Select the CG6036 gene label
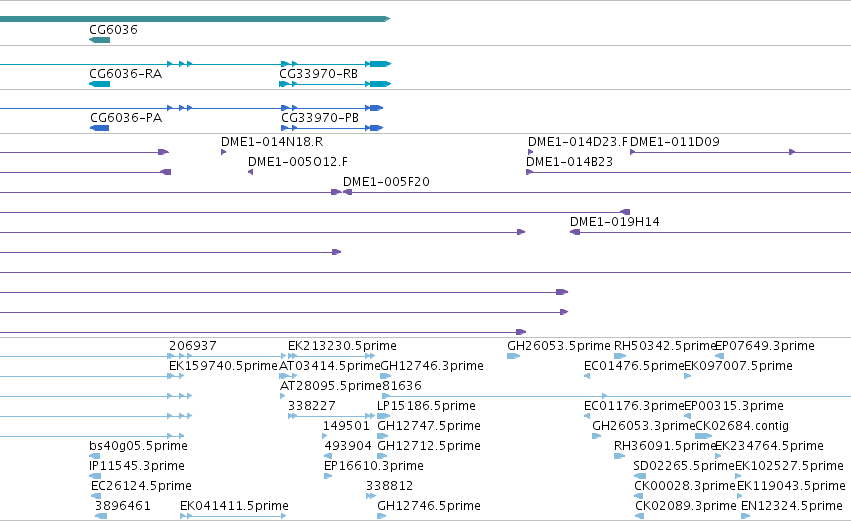This screenshot has width=851, height=521. (113, 30)
